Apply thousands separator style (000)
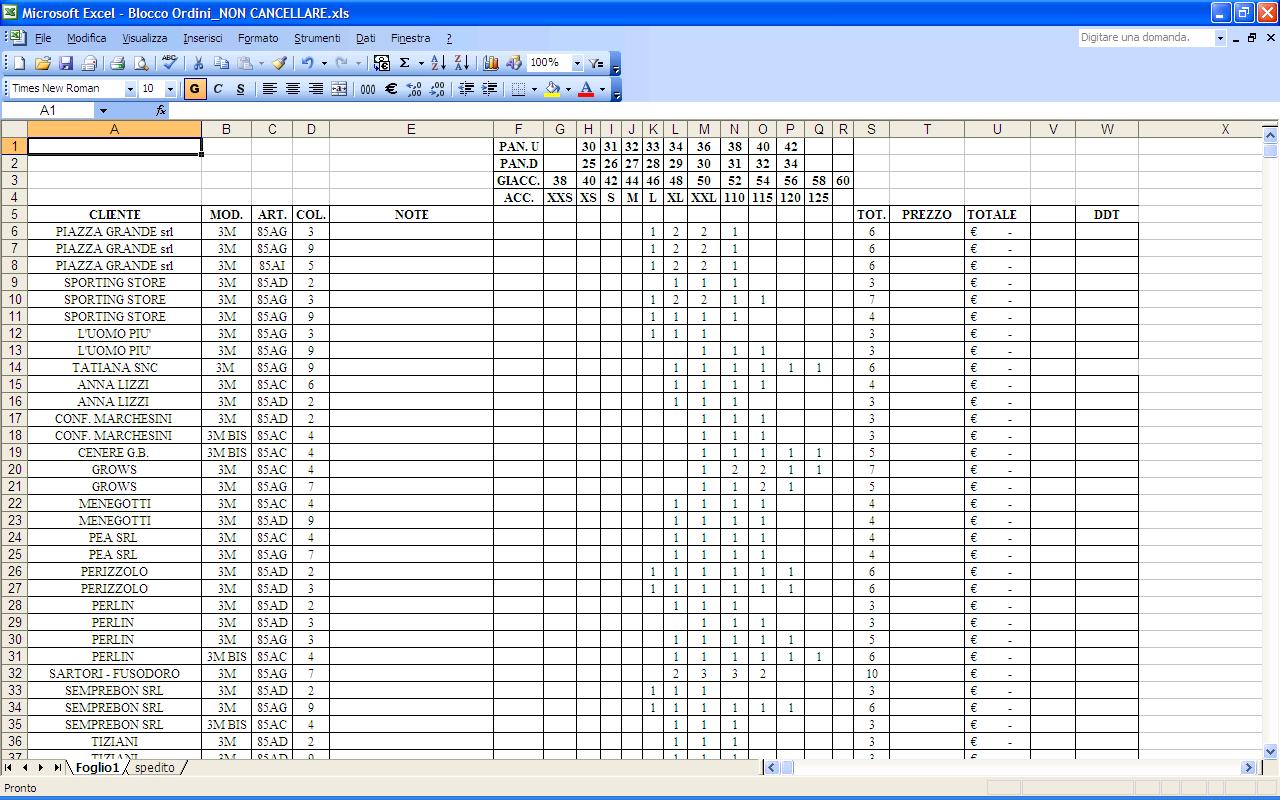The image size is (1280, 800). [x=368, y=89]
